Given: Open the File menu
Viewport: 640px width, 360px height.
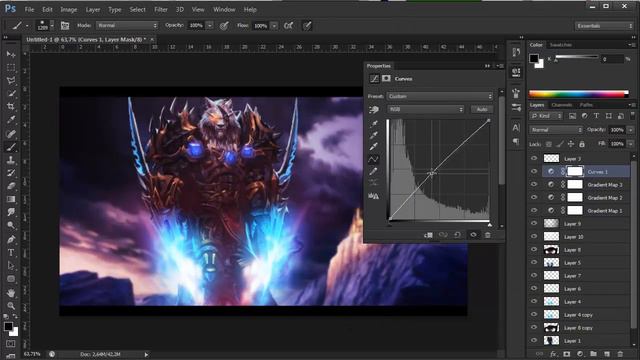Looking at the screenshot, I should [29, 9].
